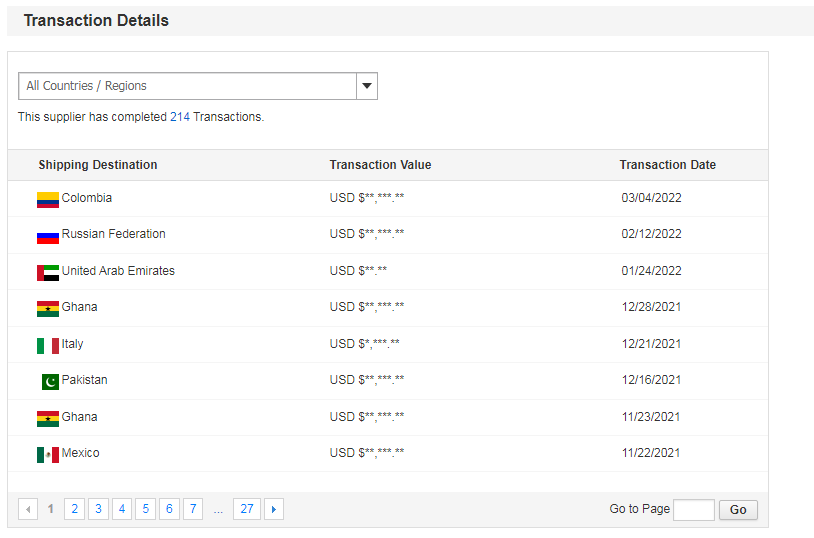Screen dimensions: 814x538
Task: Go to next page with right arrow
Action: [274, 510]
